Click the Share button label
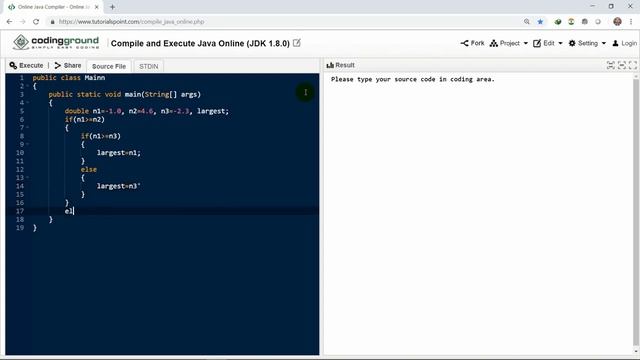The image size is (640, 360). [72, 65]
